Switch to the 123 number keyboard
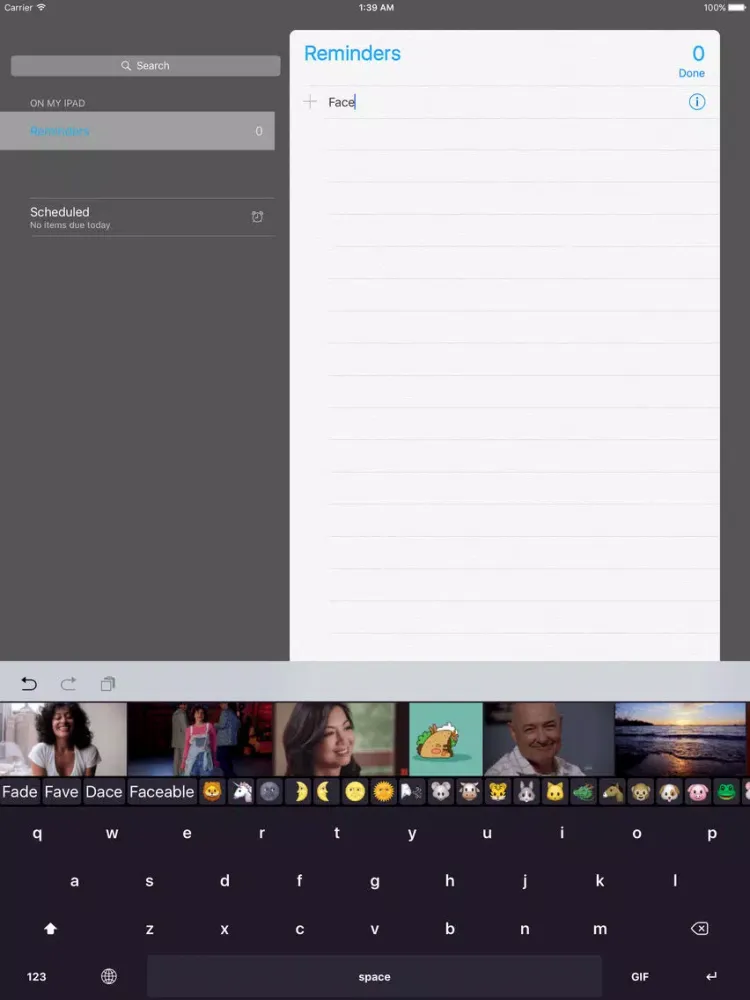The image size is (750, 1000). 36,976
